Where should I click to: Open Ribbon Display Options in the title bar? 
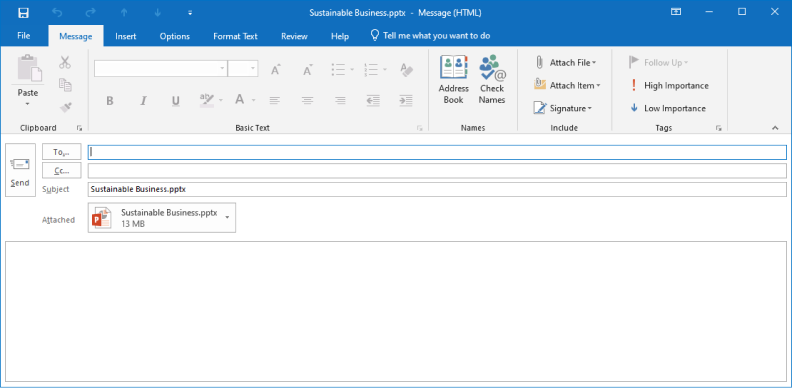[x=675, y=12]
